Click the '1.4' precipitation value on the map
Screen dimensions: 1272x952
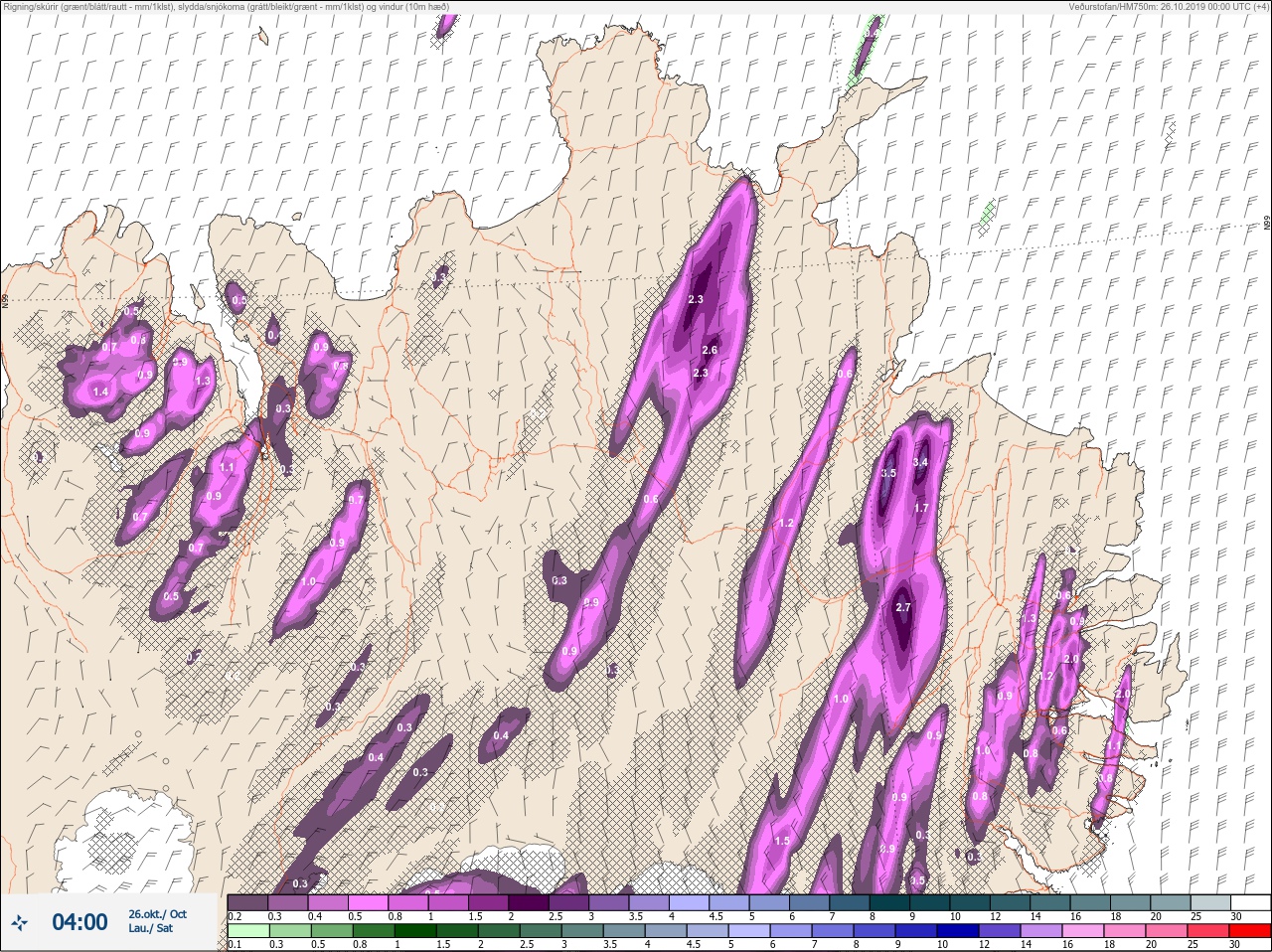pyautogui.click(x=100, y=393)
